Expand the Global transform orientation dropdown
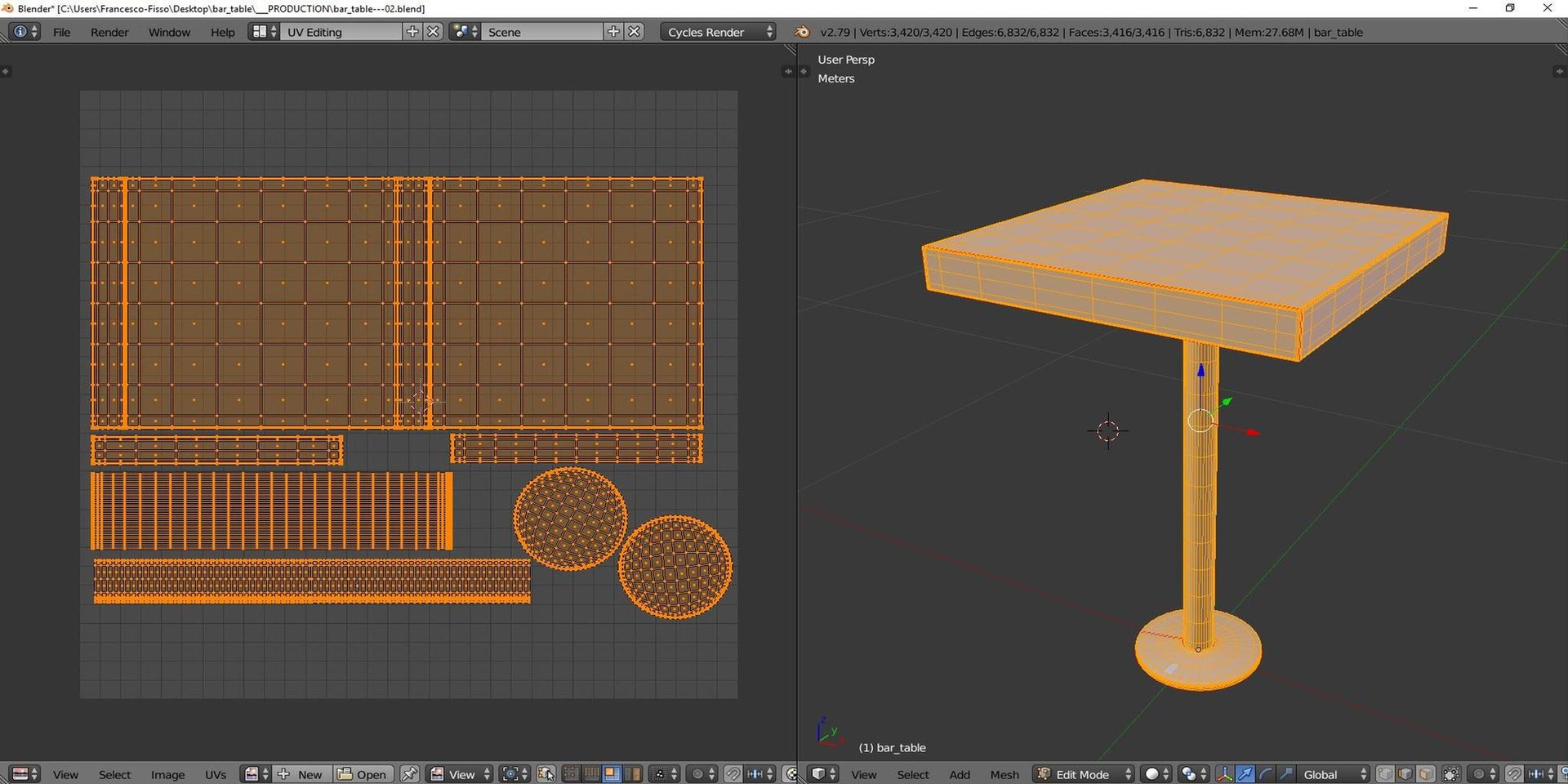Viewport: 1568px width, 784px height. (1332, 773)
